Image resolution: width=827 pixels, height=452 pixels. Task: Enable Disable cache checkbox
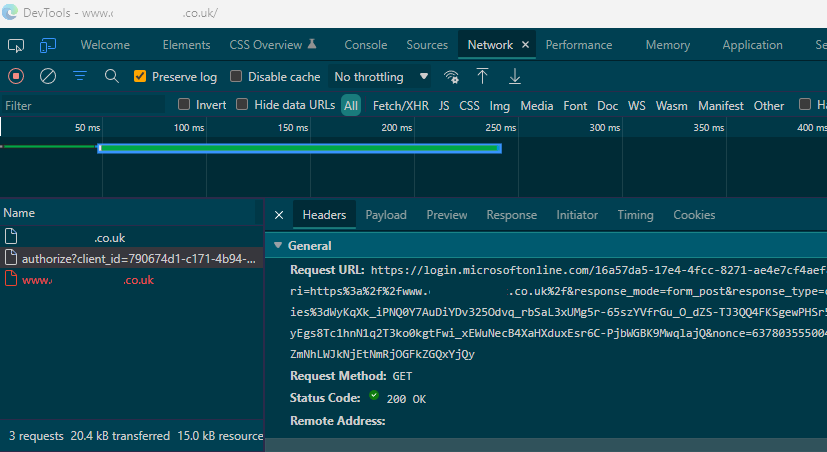[236, 76]
